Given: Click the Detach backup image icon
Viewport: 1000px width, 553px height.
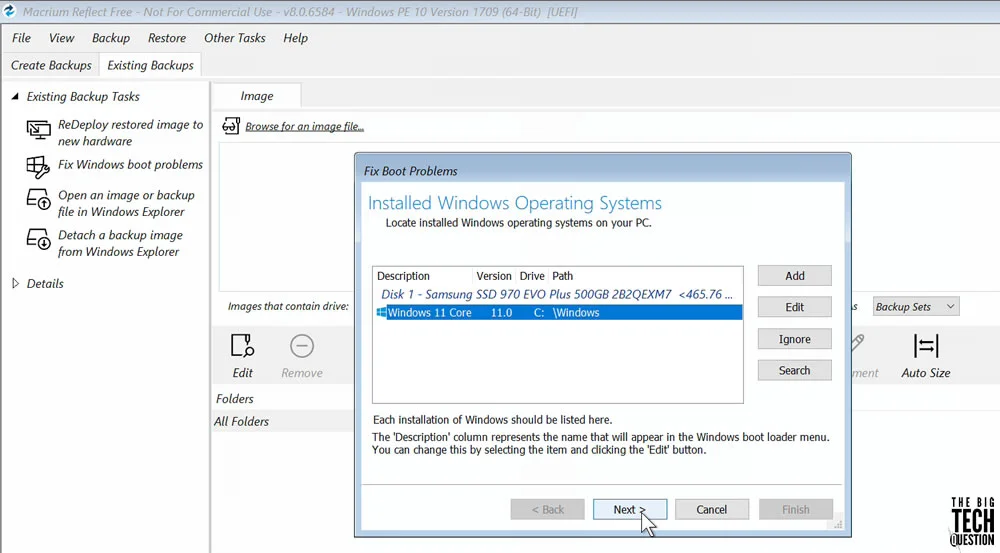Looking at the screenshot, I should [x=38, y=239].
